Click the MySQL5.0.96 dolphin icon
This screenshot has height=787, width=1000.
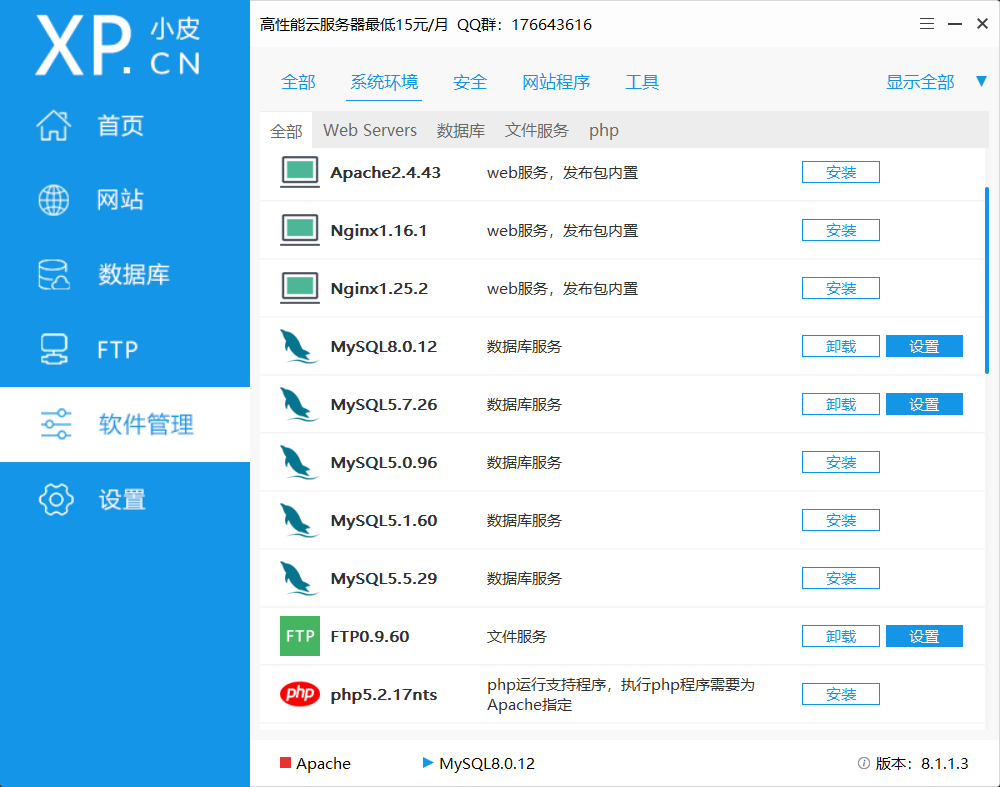pyautogui.click(x=299, y=462)
